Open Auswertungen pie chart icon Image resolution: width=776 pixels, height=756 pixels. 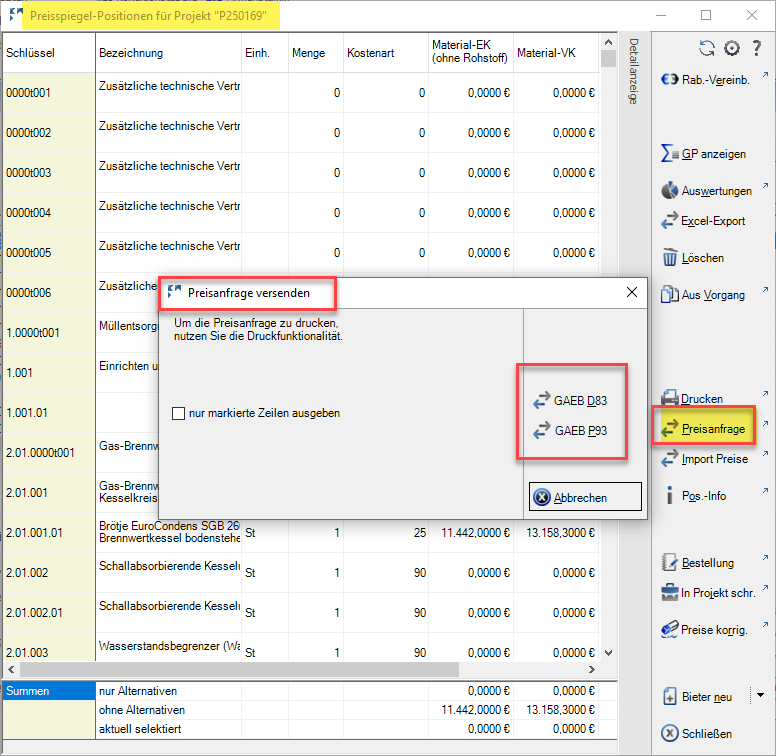[670, 190]
